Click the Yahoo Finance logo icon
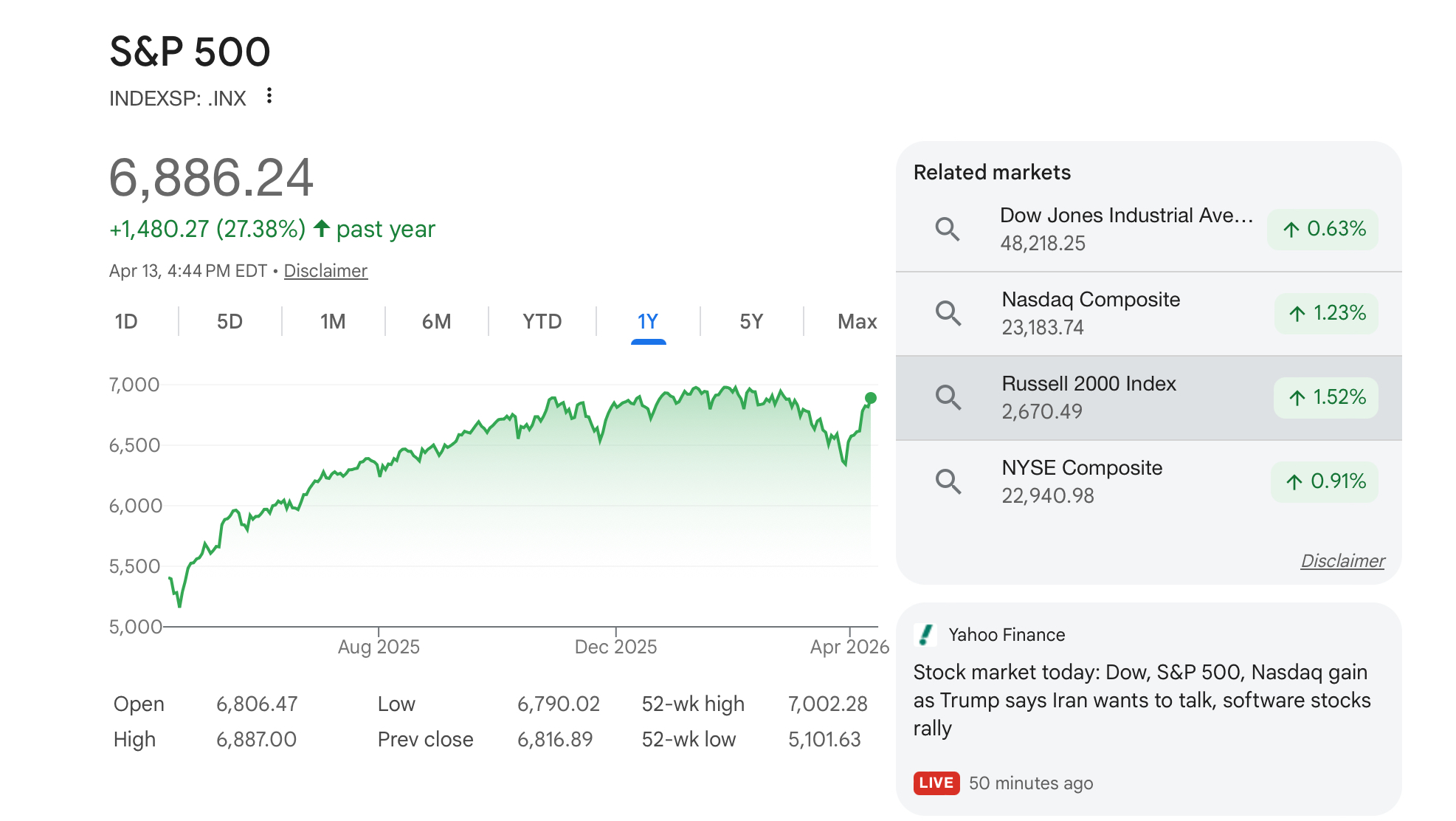The width and height of the screenshot is (1456, 821). (925, 635)
